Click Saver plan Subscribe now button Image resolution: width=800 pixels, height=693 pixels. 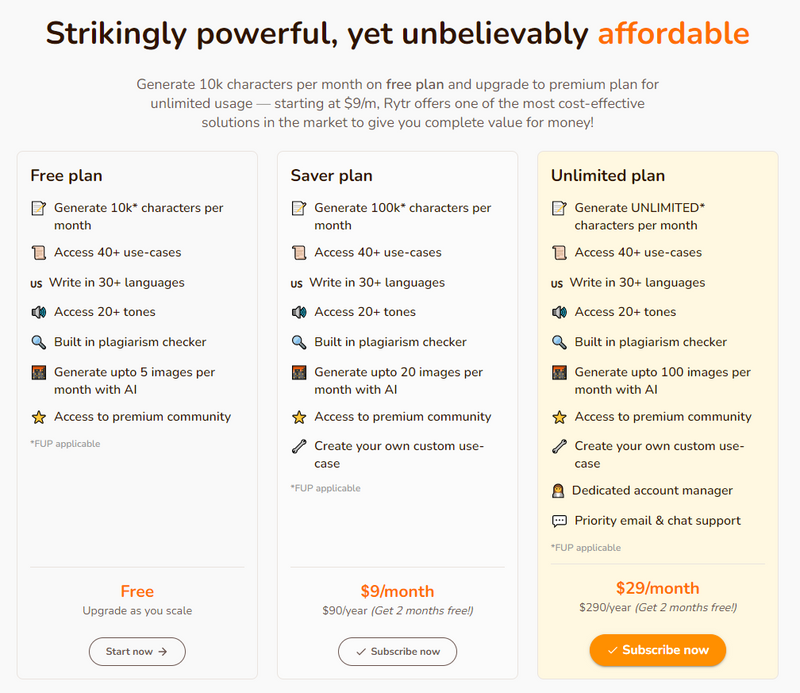[x=397, y=651]
